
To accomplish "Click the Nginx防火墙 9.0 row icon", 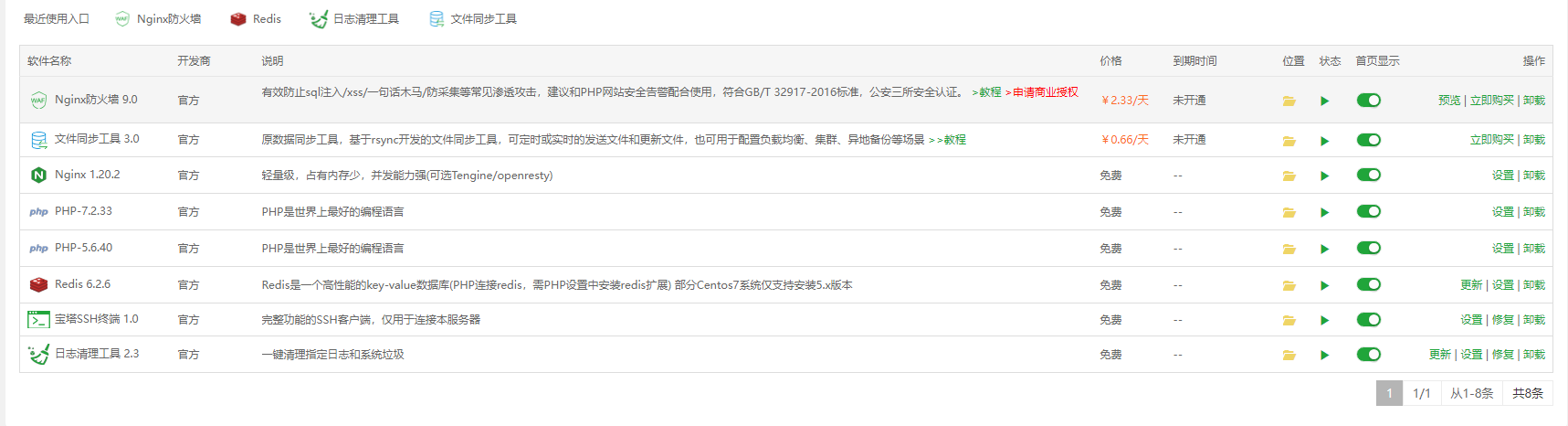I will point(38,101).
